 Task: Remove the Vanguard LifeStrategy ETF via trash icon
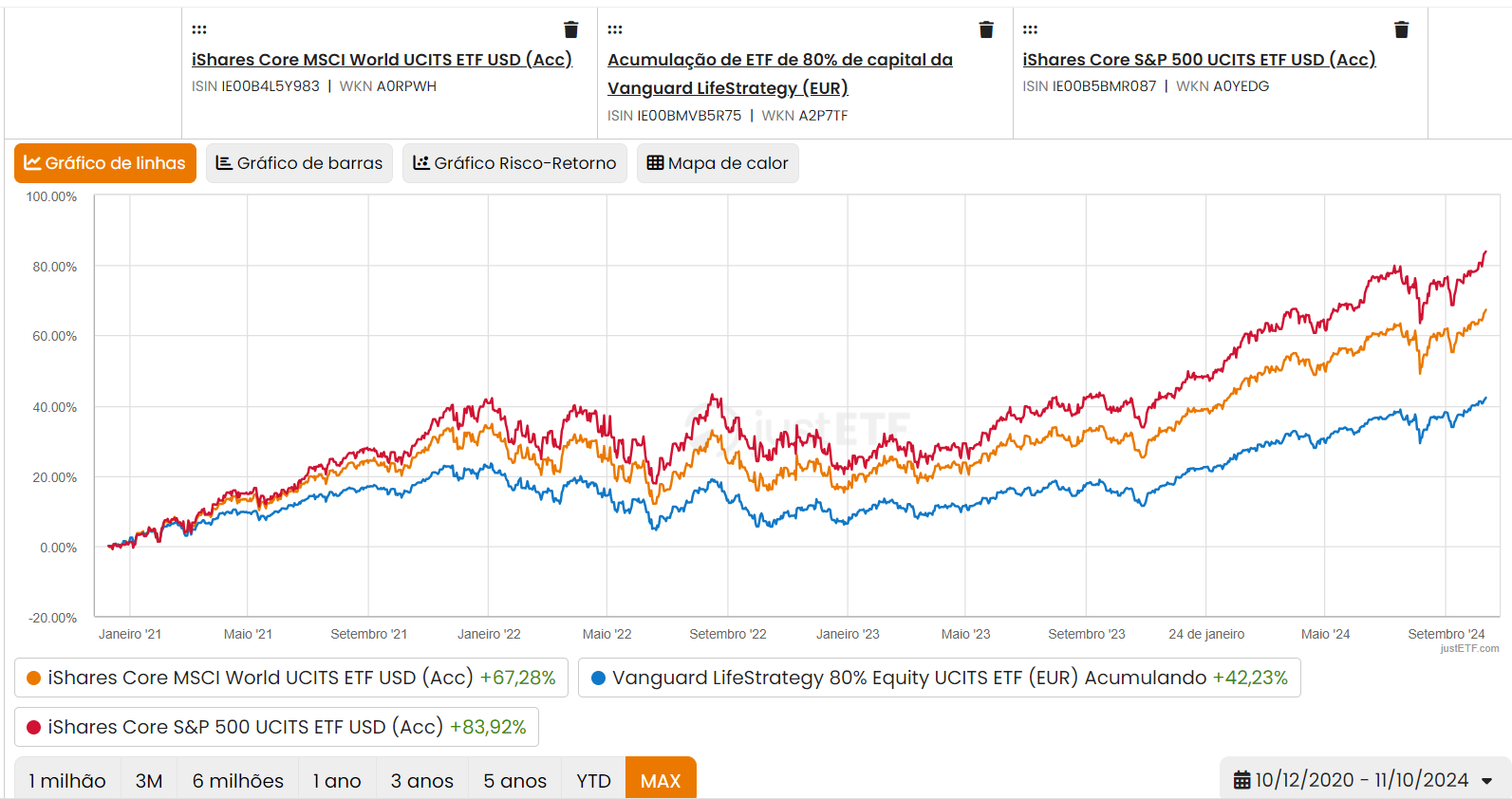click(986, 29)
